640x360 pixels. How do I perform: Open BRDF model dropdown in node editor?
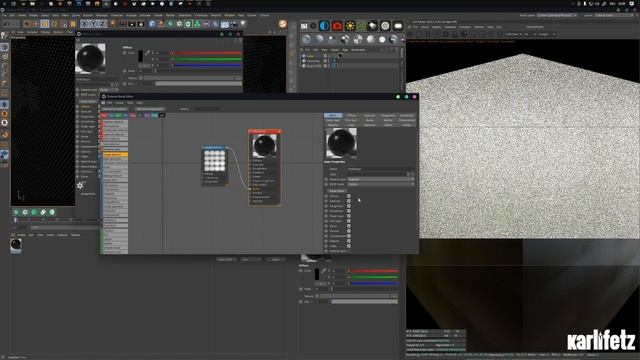click(x=381, y=184)
